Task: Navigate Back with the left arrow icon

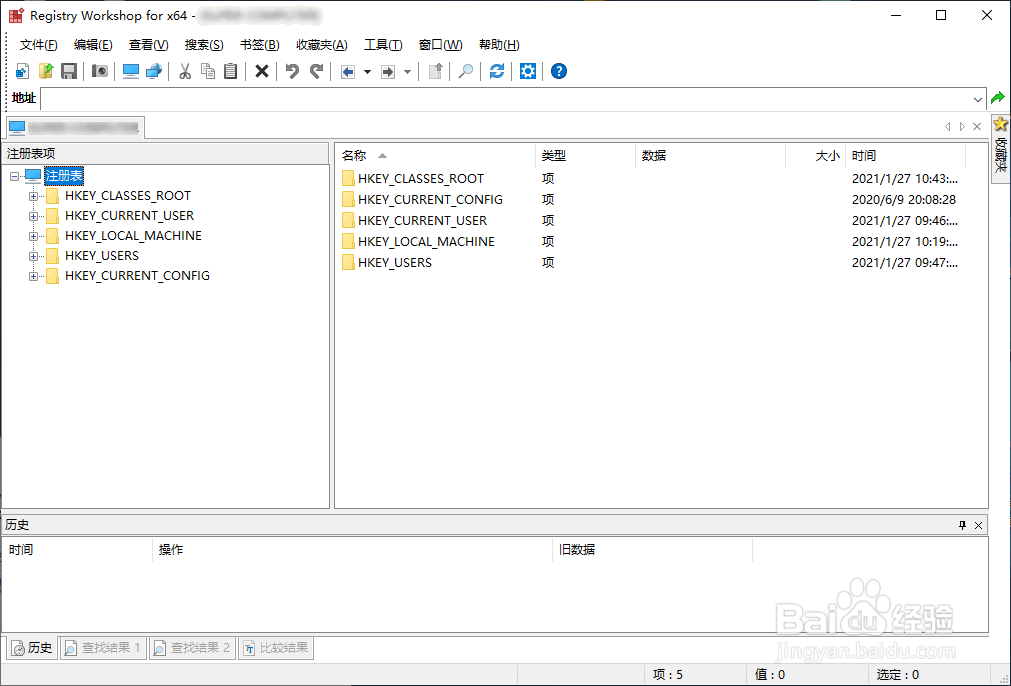Action: pyautogui.click(x=348, y=72)
